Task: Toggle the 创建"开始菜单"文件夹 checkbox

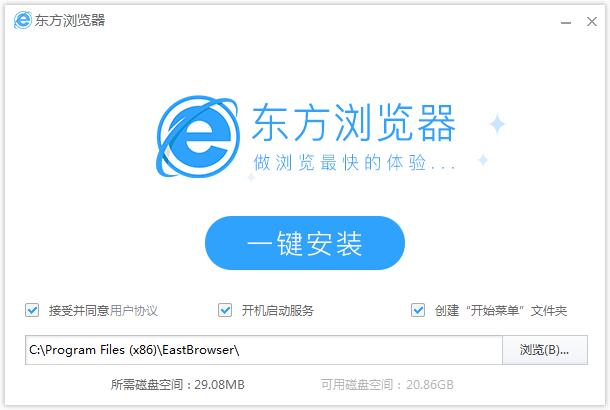Action: click(x=418, y=310)
